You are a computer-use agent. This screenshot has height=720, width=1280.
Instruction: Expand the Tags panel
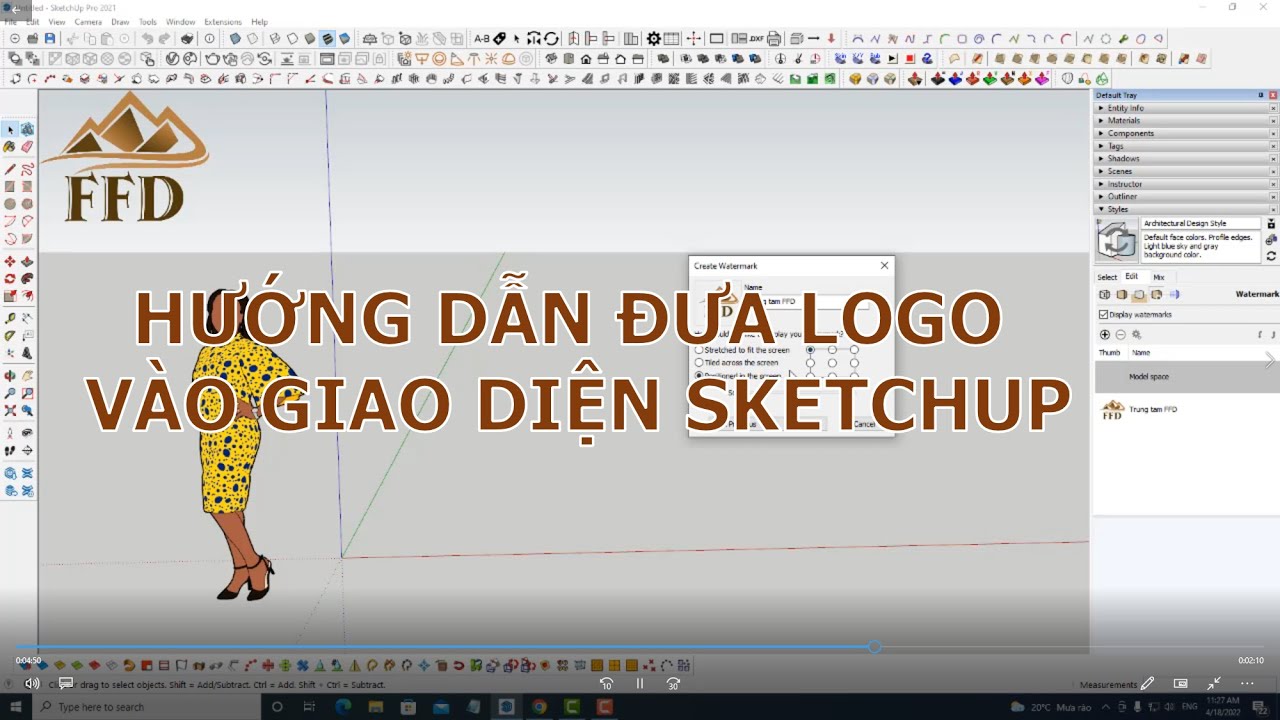(x=1185, y=146)
